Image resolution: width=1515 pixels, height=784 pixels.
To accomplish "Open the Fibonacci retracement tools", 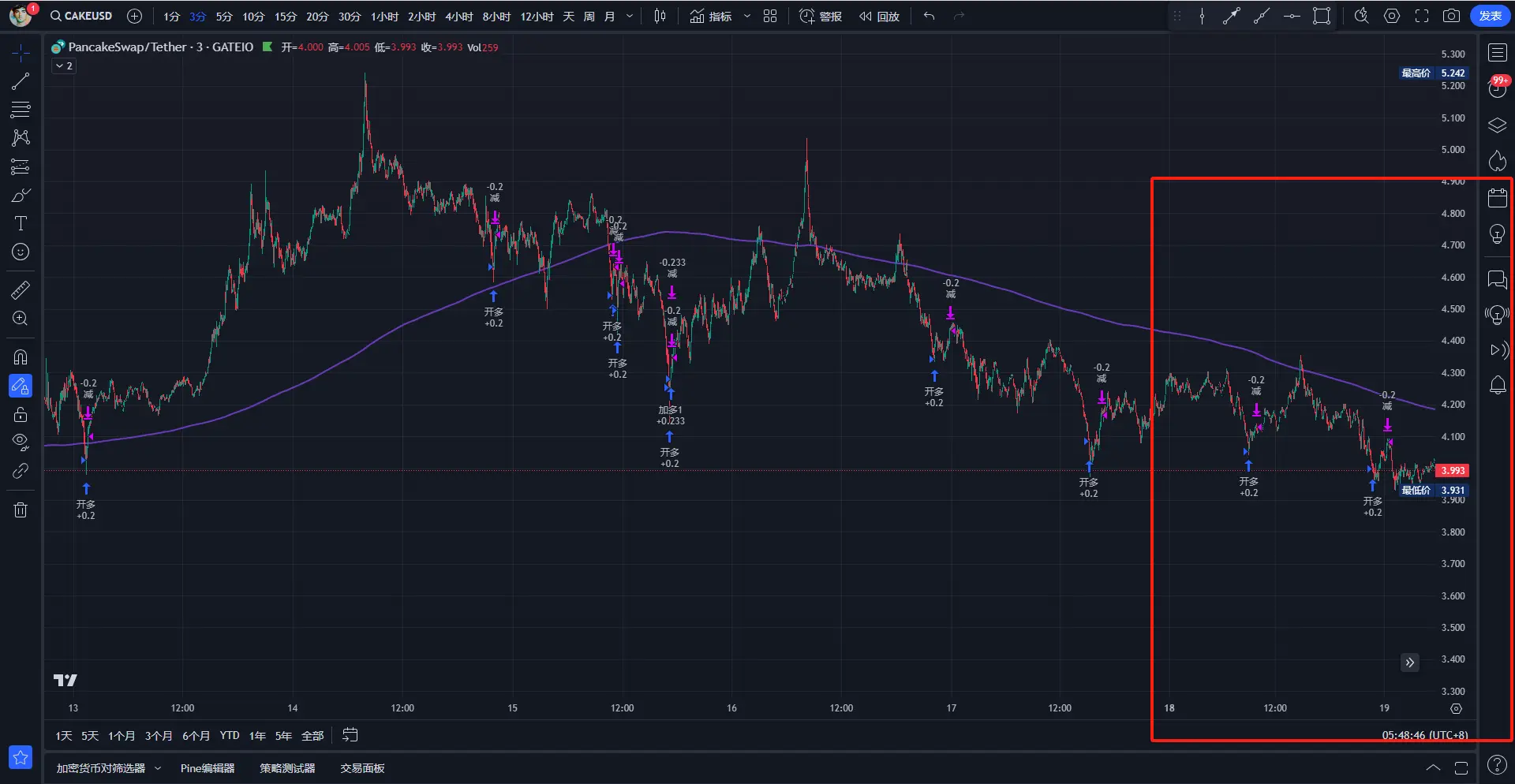I will tap(21, 109).
